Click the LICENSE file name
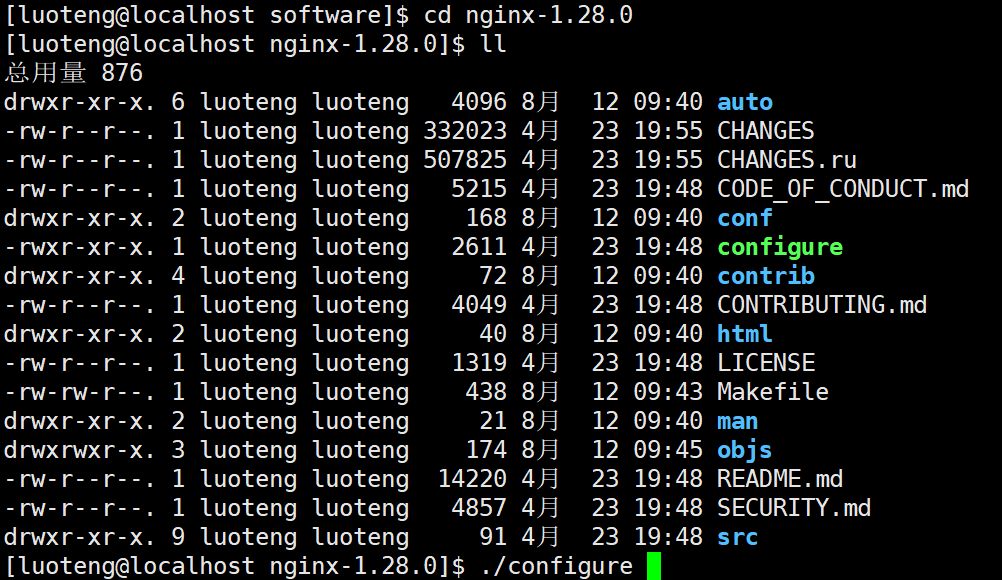This screenshot has height=580, width=1002. [766, 363]
